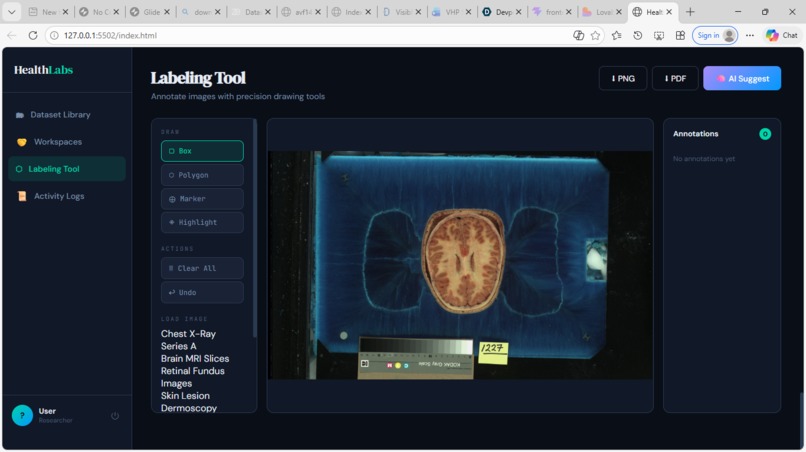This screenshot has width=806, height=452.
Task: Open browser history icon
Action: (x=637, y=35)
